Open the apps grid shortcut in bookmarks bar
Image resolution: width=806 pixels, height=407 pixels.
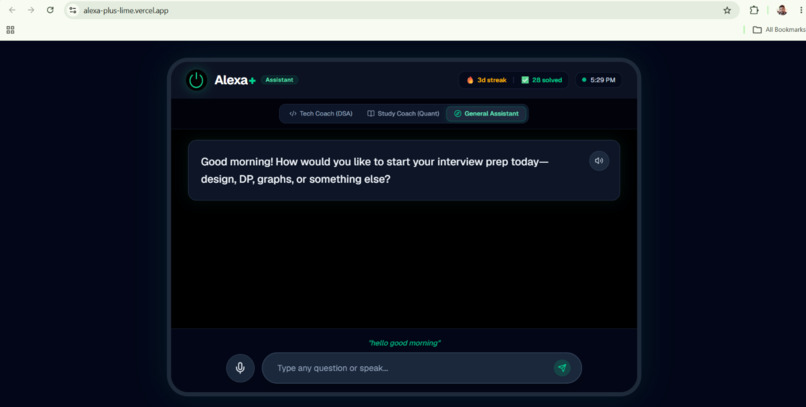pos(10,30)
